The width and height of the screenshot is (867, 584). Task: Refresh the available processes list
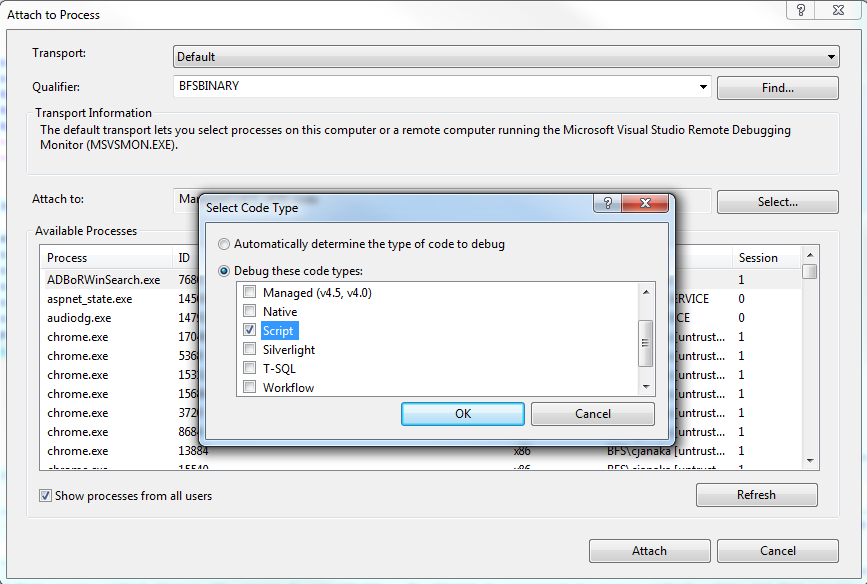pos(756,494)
